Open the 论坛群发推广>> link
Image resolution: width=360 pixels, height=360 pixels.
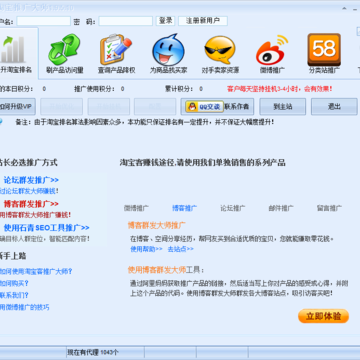click(x=31, y=180)
